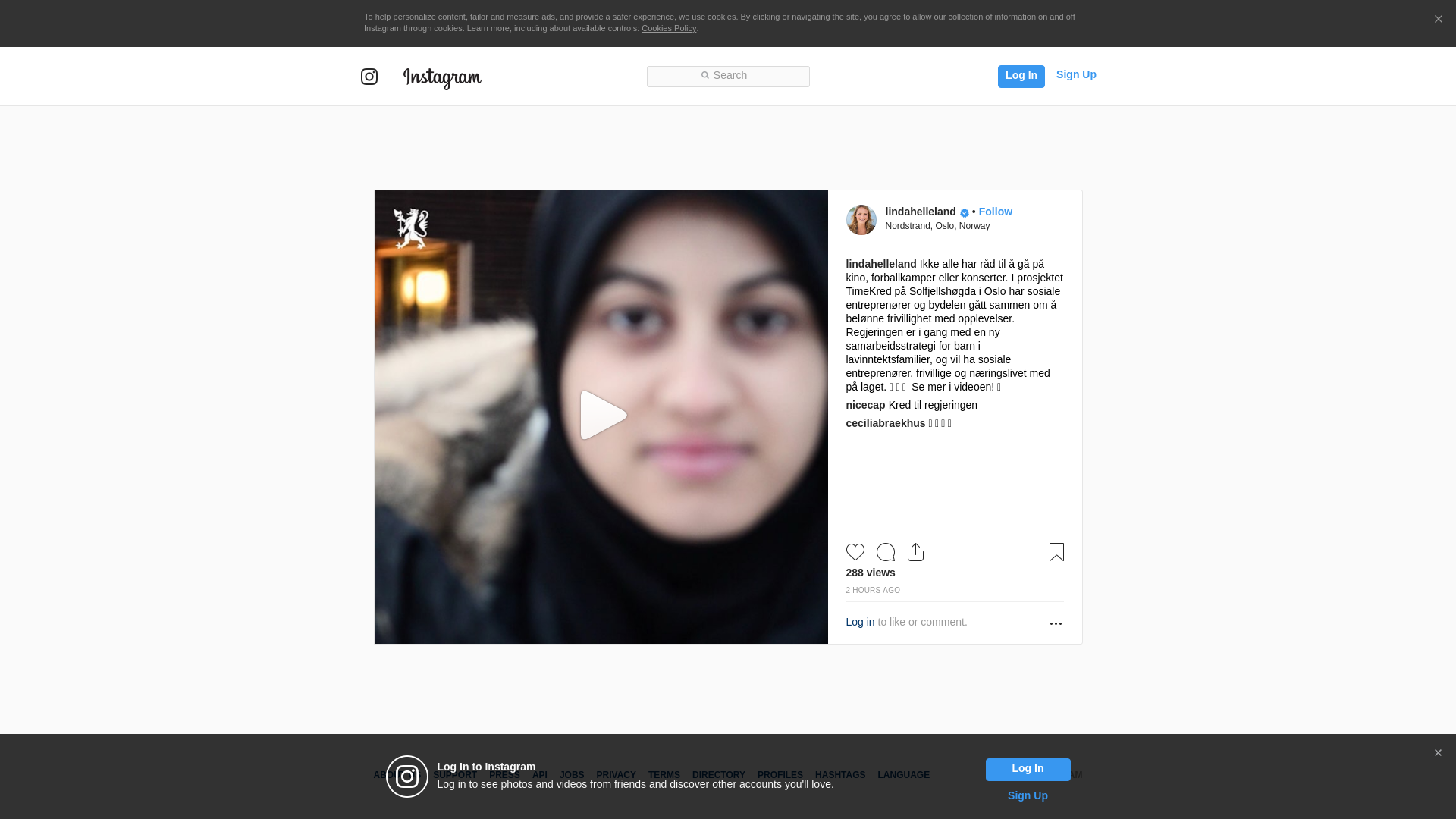Focus the Search input field
This screenshot has width=1456, height=819.
pos(728,77)
